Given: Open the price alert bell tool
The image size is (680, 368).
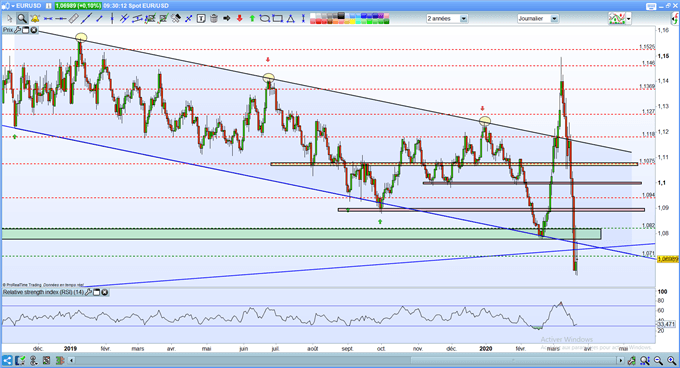Looking at the screenshot, I should coord(35,18).
